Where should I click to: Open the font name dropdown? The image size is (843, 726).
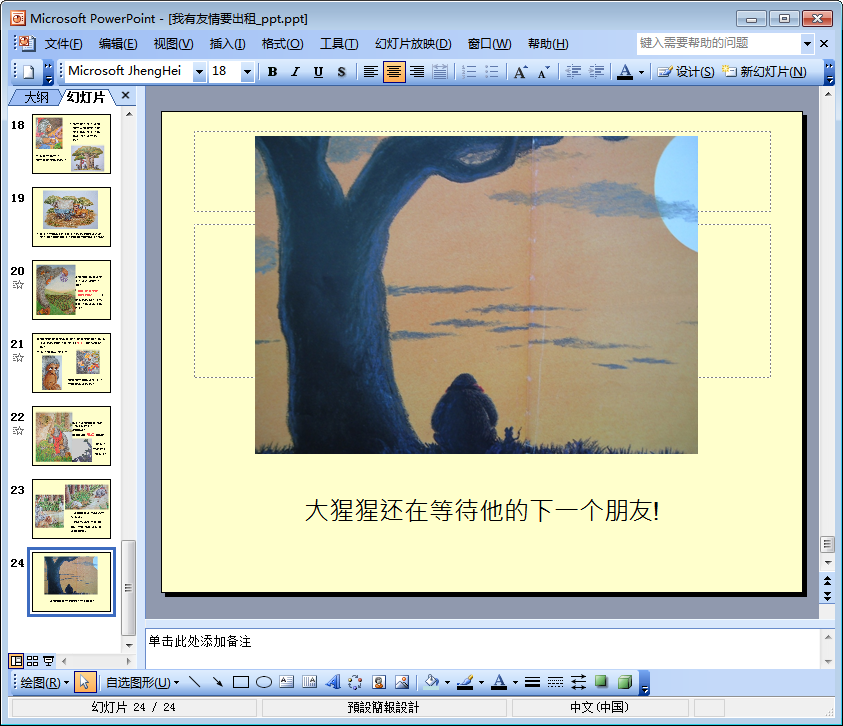point(199,72)
